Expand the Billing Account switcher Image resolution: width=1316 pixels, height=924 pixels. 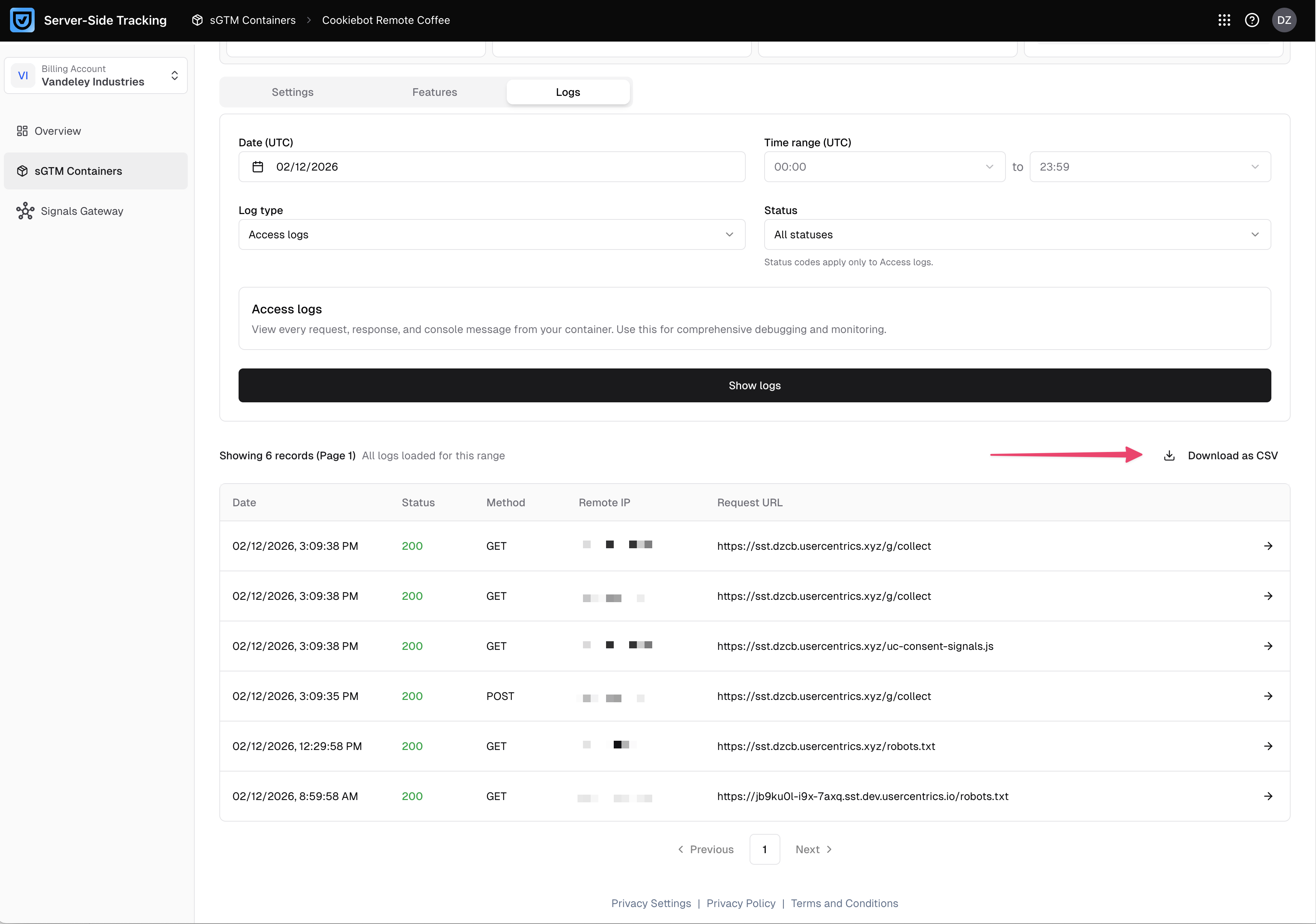point(96,76)
